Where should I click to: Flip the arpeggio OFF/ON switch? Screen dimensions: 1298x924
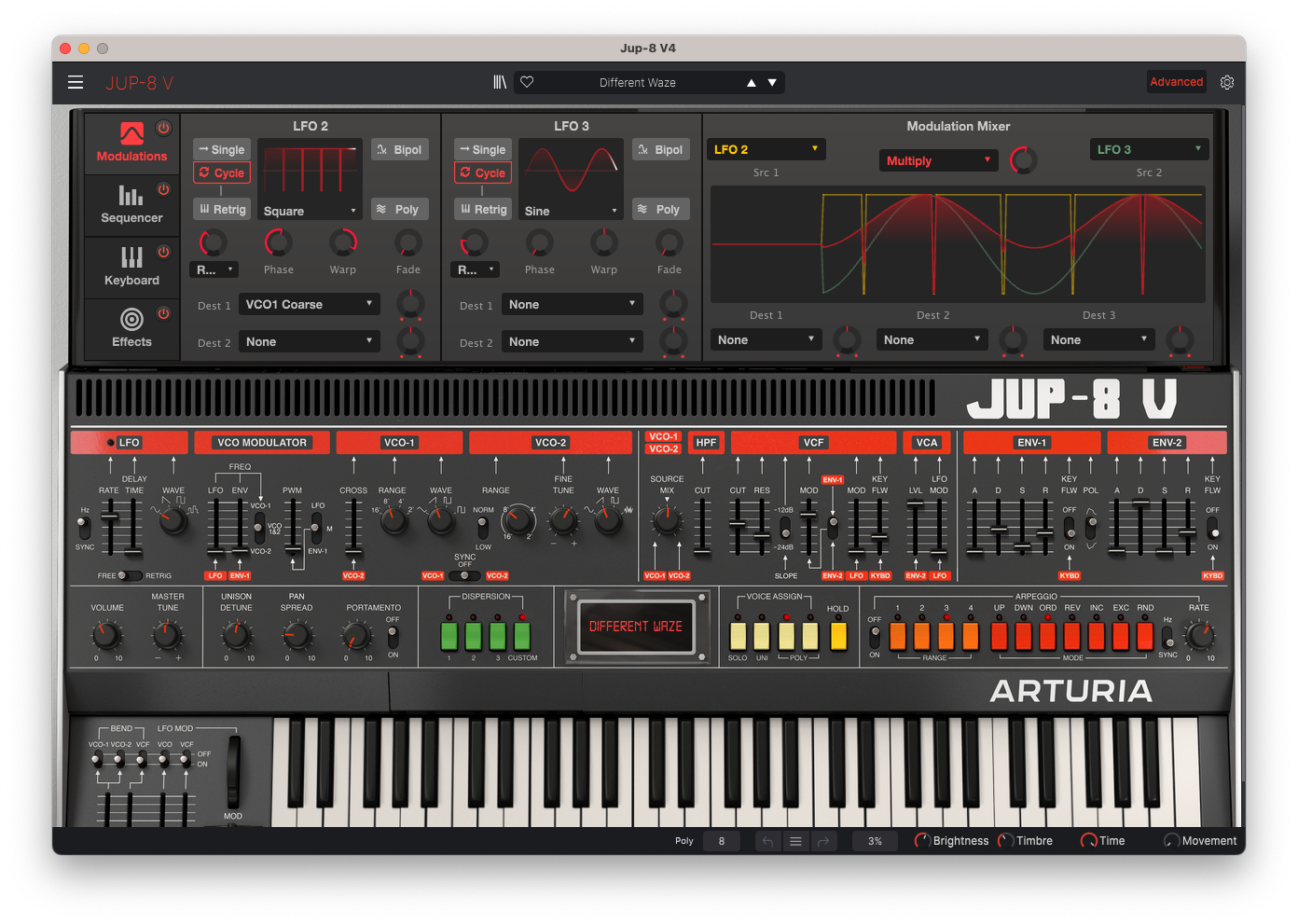[x=875, y=637]
